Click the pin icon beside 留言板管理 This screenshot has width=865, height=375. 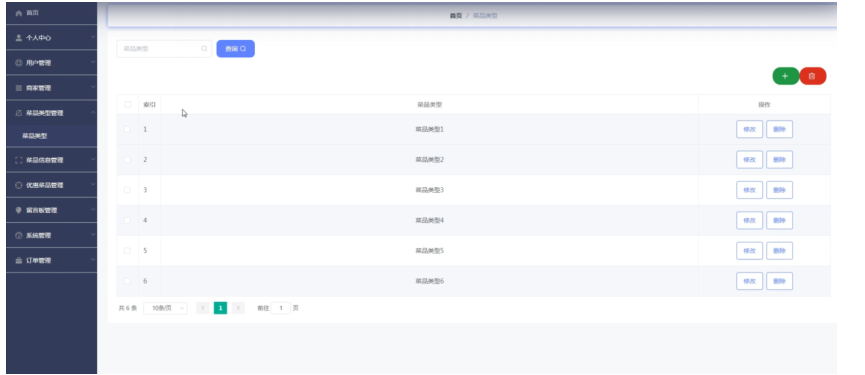[19, 210]
